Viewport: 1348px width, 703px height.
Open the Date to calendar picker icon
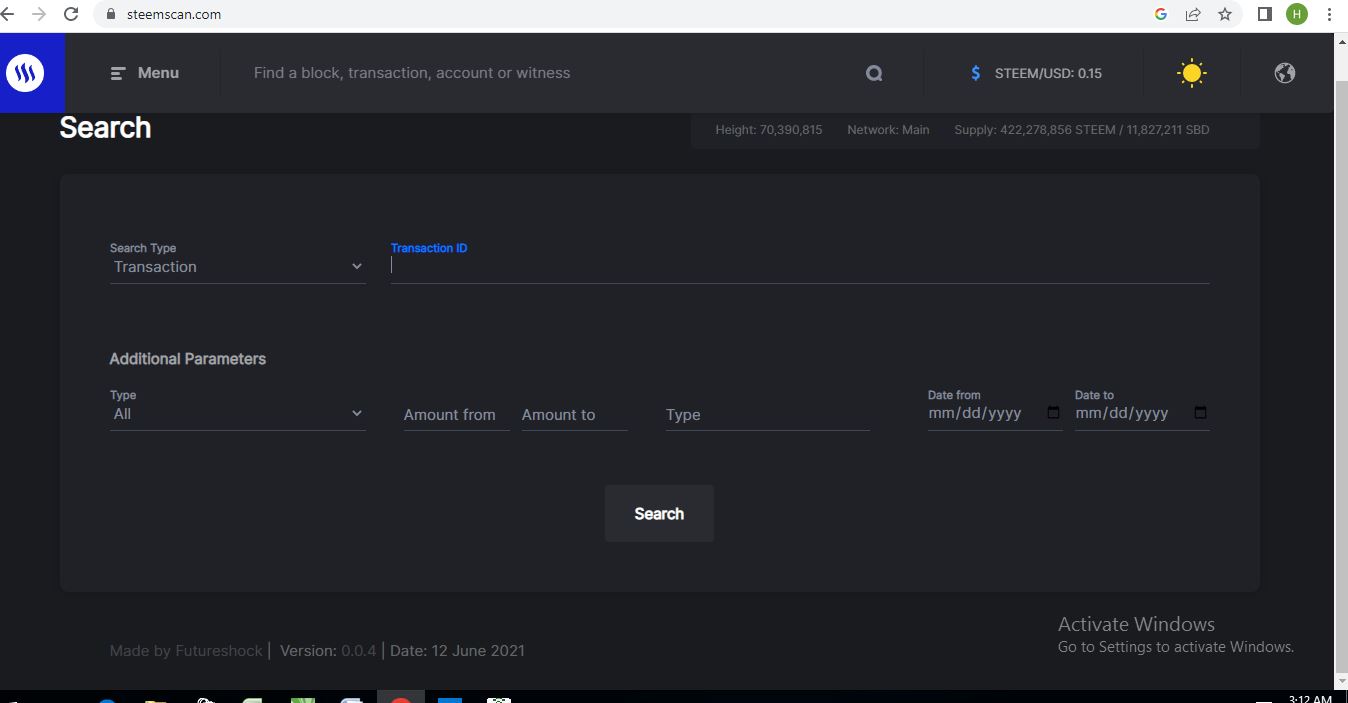coord(1201,413)
